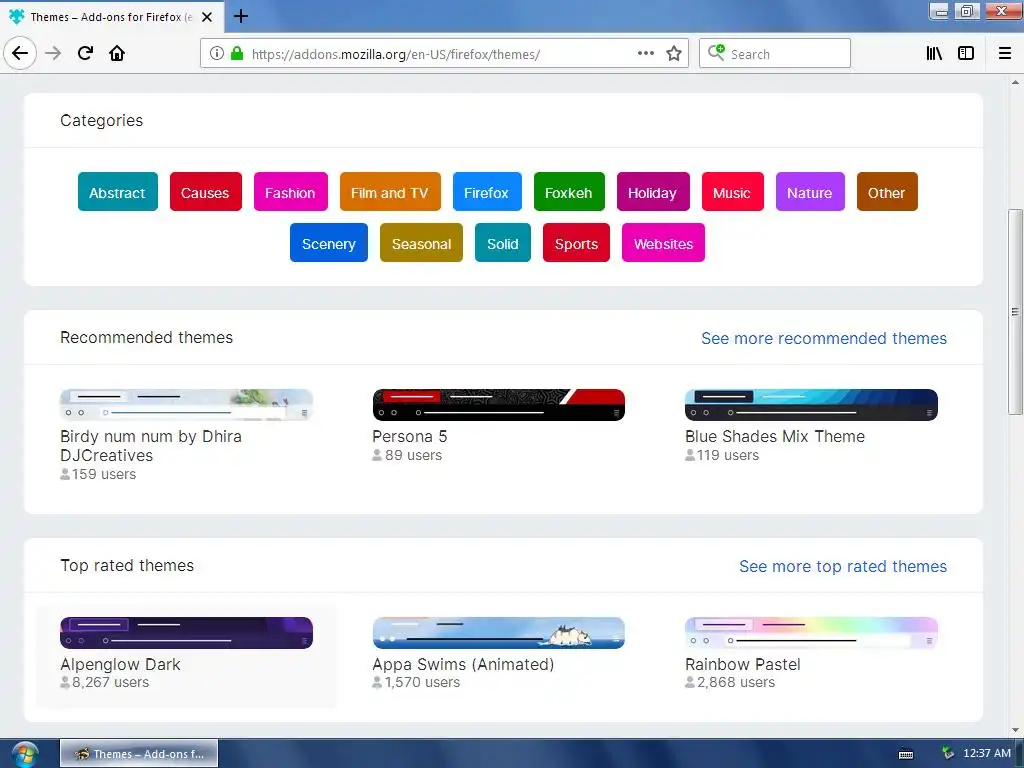Viewport: 1024px width, 768px height.
Task: Open the Other category
Action: pos(887,192)
